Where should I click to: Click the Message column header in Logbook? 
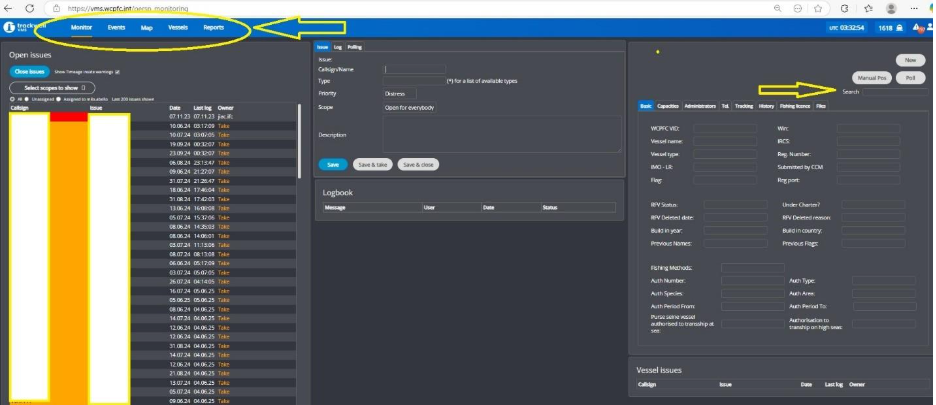tap(335, 208)
